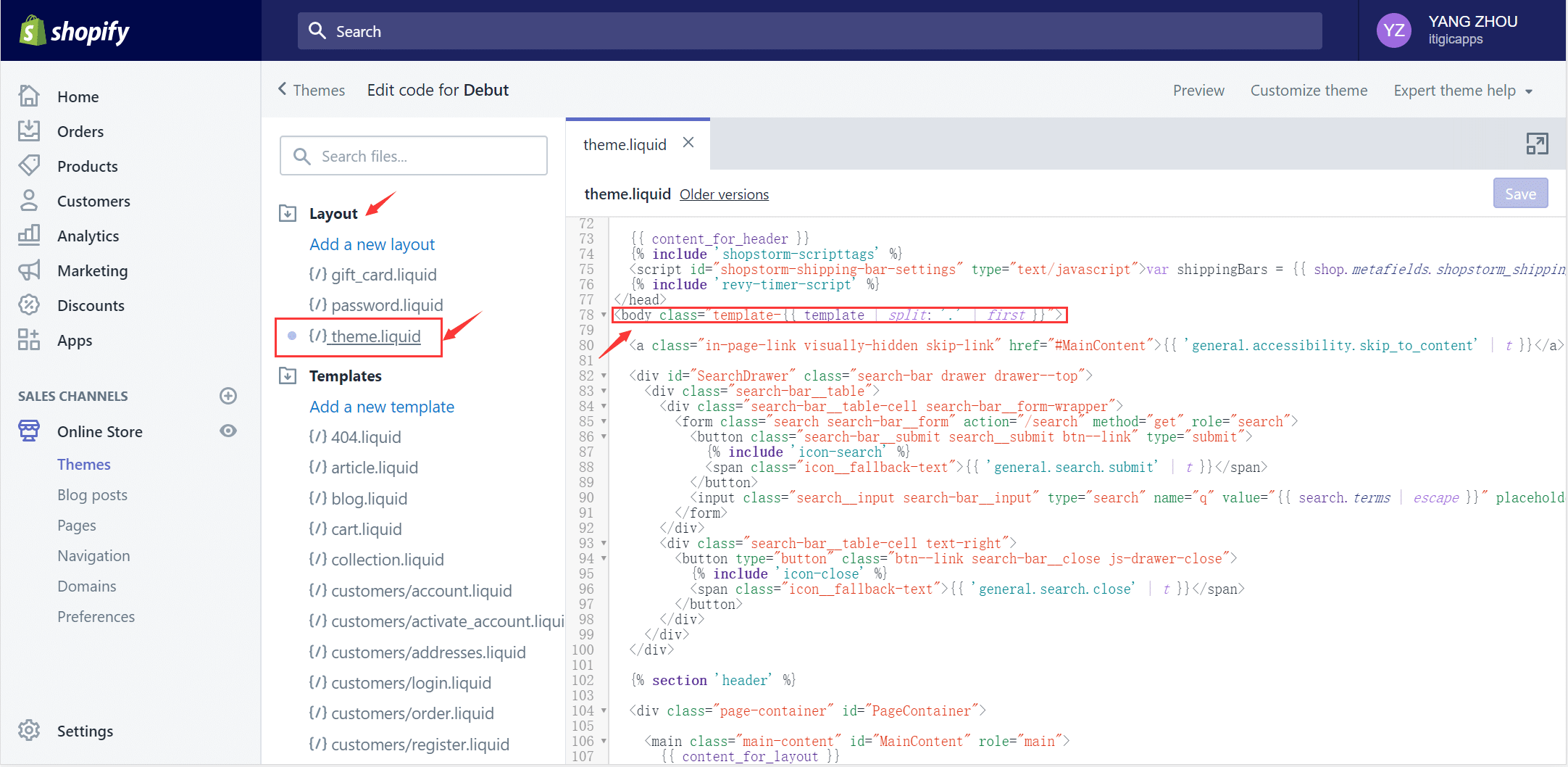The height and width of the screenshot is (767, 1568).
Task: Click the add sales channel plus icon
Action: 228,396
